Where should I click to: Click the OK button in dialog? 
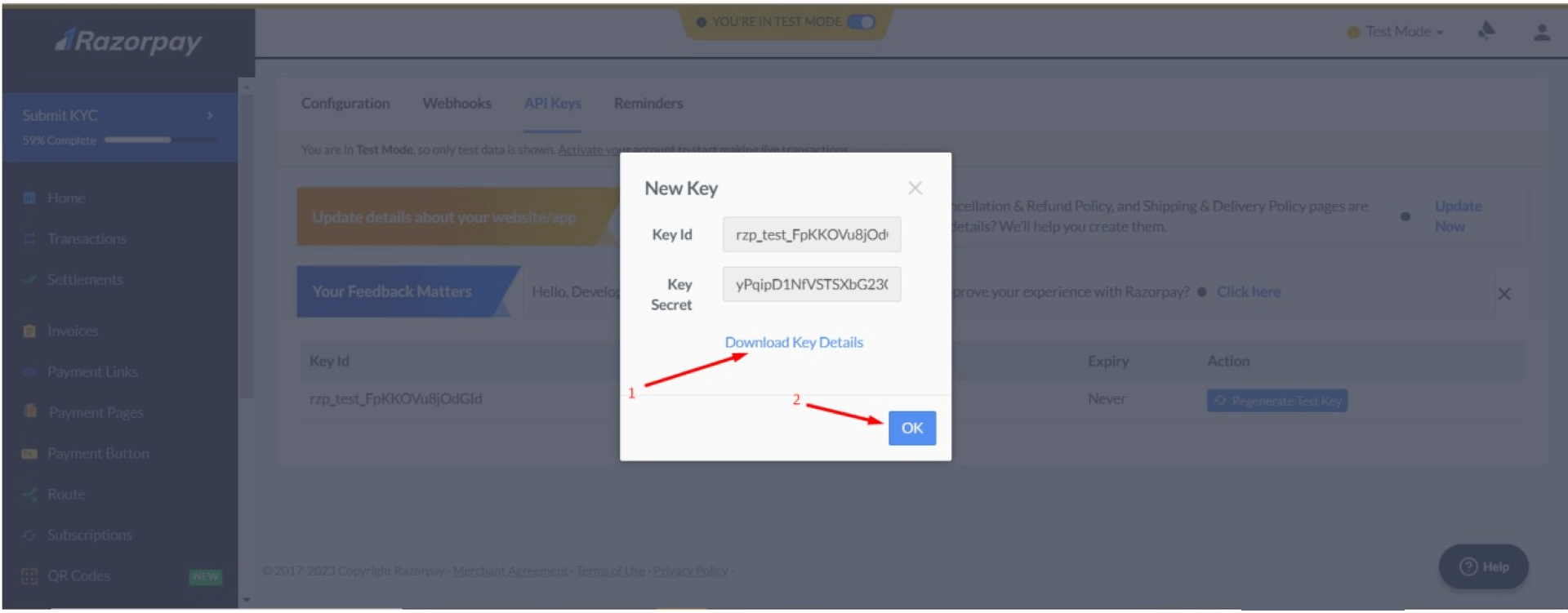coord(911,429)
